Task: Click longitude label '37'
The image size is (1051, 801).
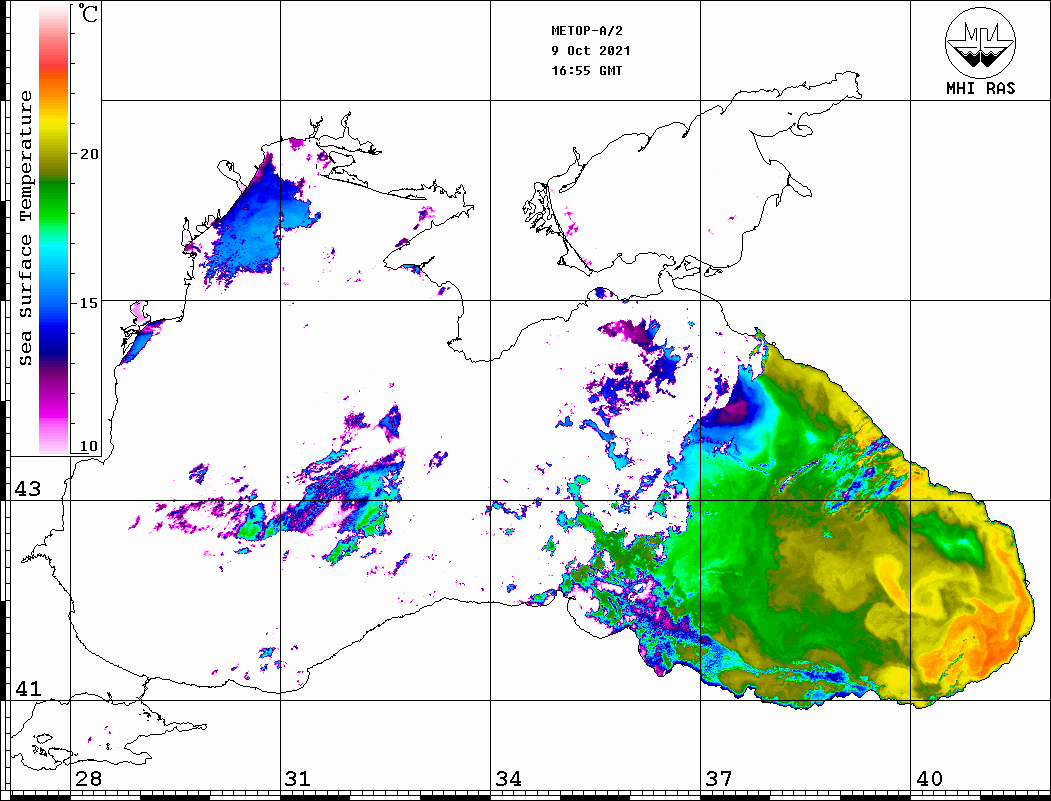Action: [719, 778]
